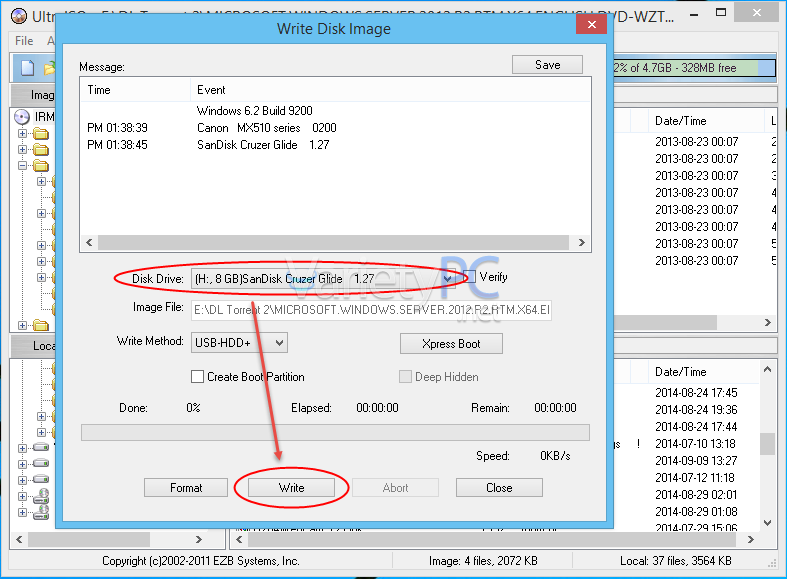Click the Time column header in message list
This screenshot has height=579, width=787.
tap(136, 90)
